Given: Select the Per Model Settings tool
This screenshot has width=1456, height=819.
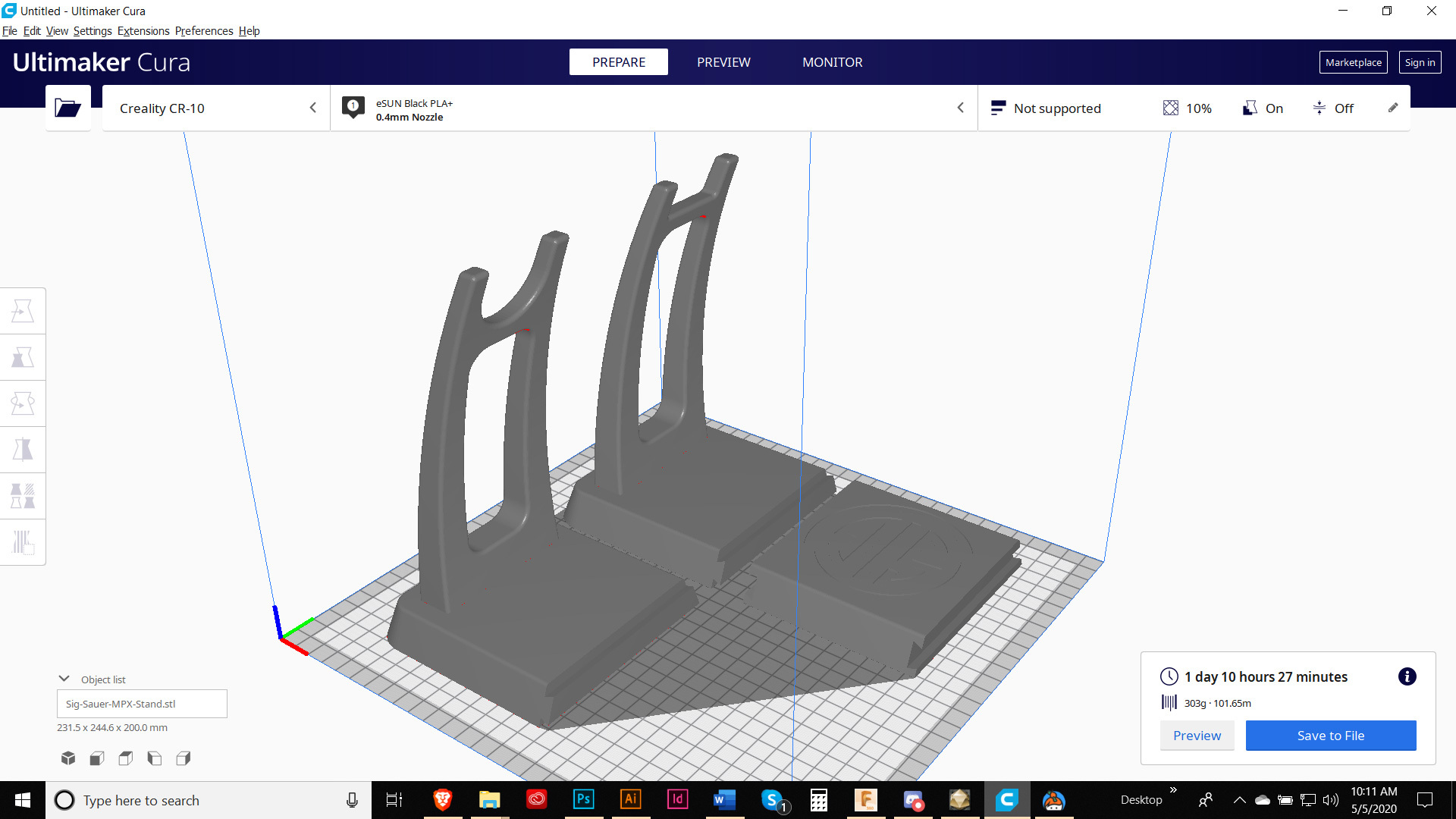Looking at the screenshot, I should coord(23,497).
